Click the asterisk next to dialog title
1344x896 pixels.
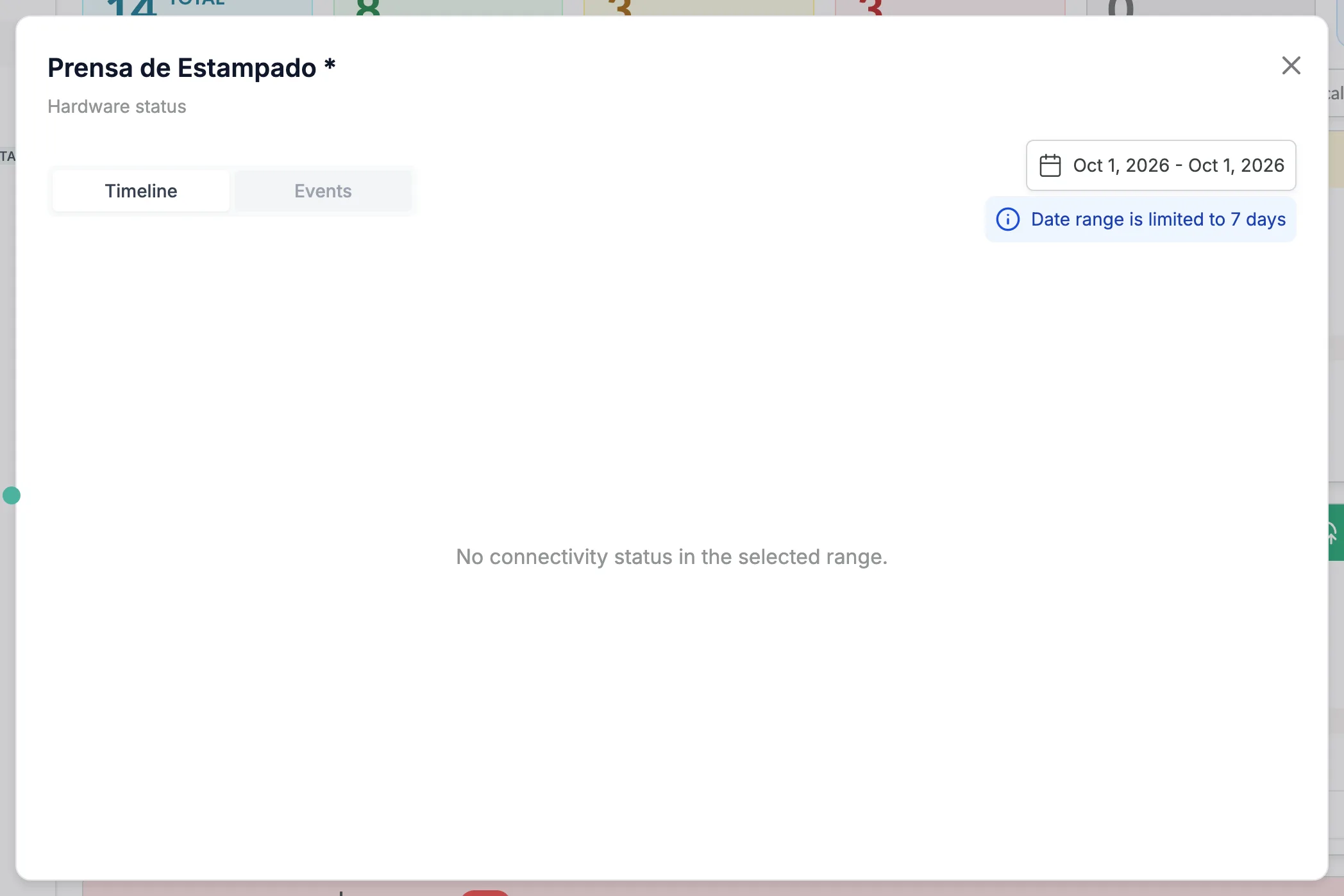pos(330,64)
